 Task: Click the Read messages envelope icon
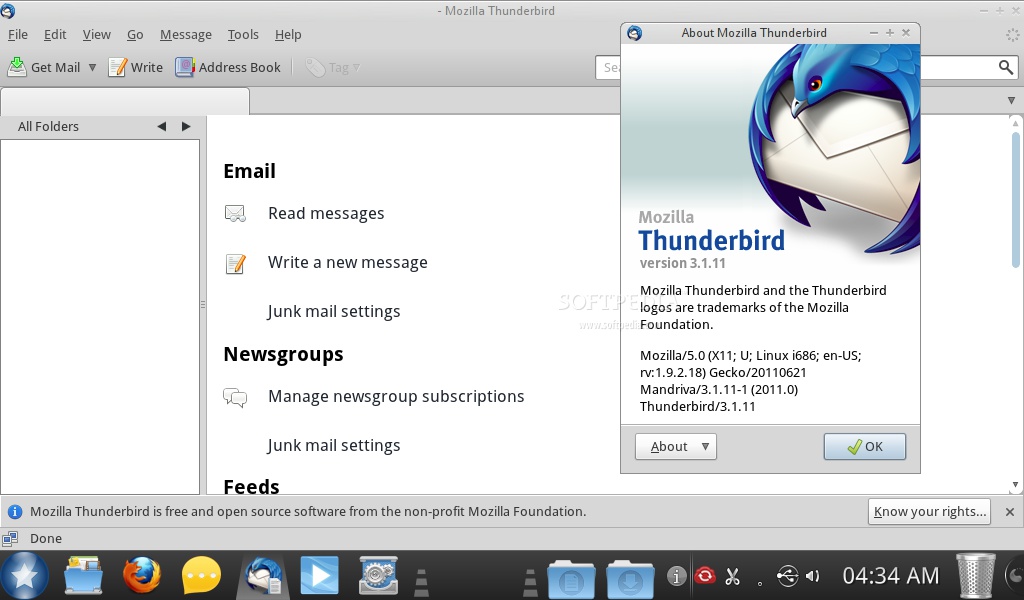(x=235, y=213)
